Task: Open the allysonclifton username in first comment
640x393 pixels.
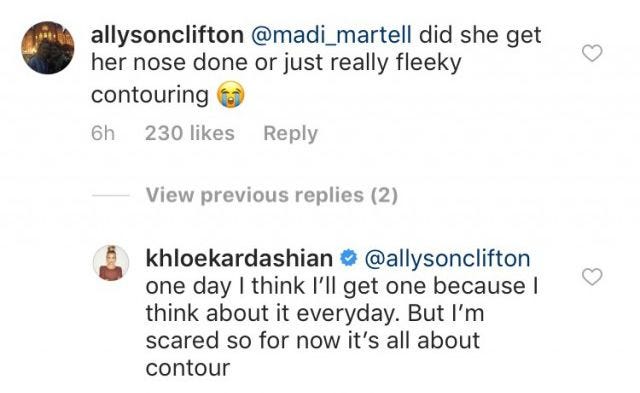Action: 167,35
